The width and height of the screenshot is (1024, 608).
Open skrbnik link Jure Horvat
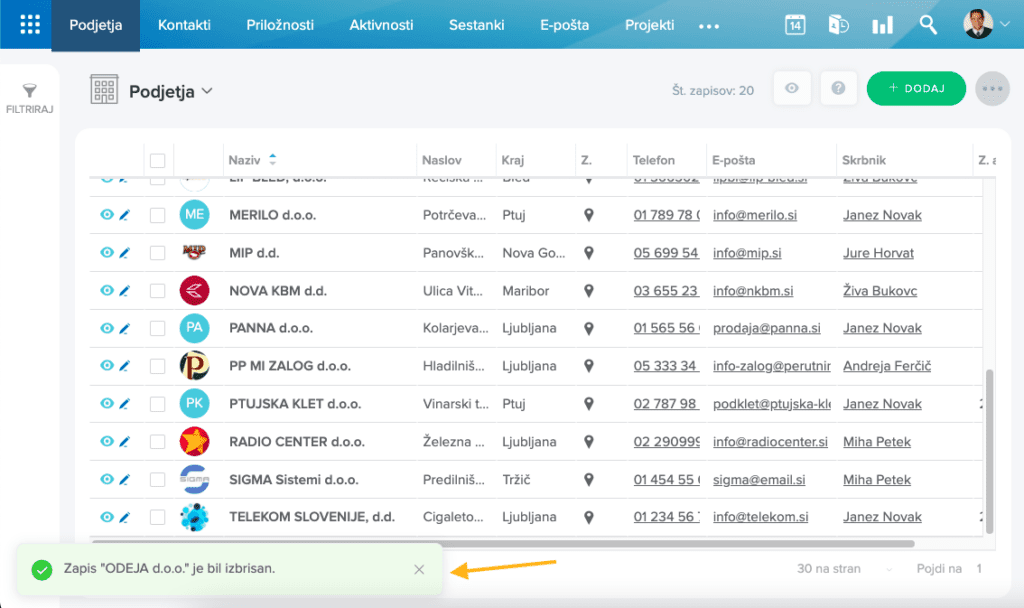(878, 253)
